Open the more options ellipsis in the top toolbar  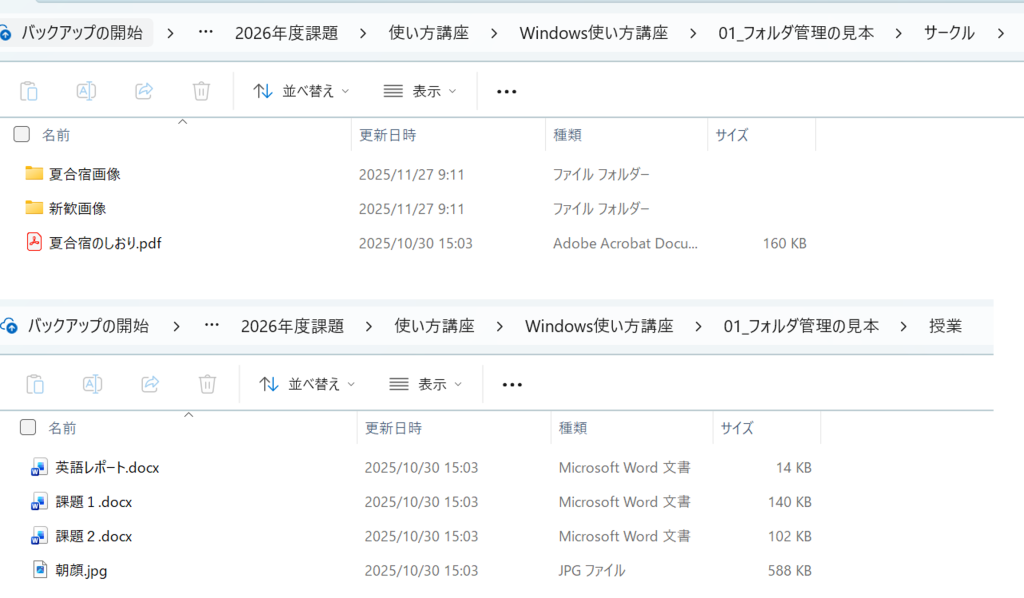point(507,91)
